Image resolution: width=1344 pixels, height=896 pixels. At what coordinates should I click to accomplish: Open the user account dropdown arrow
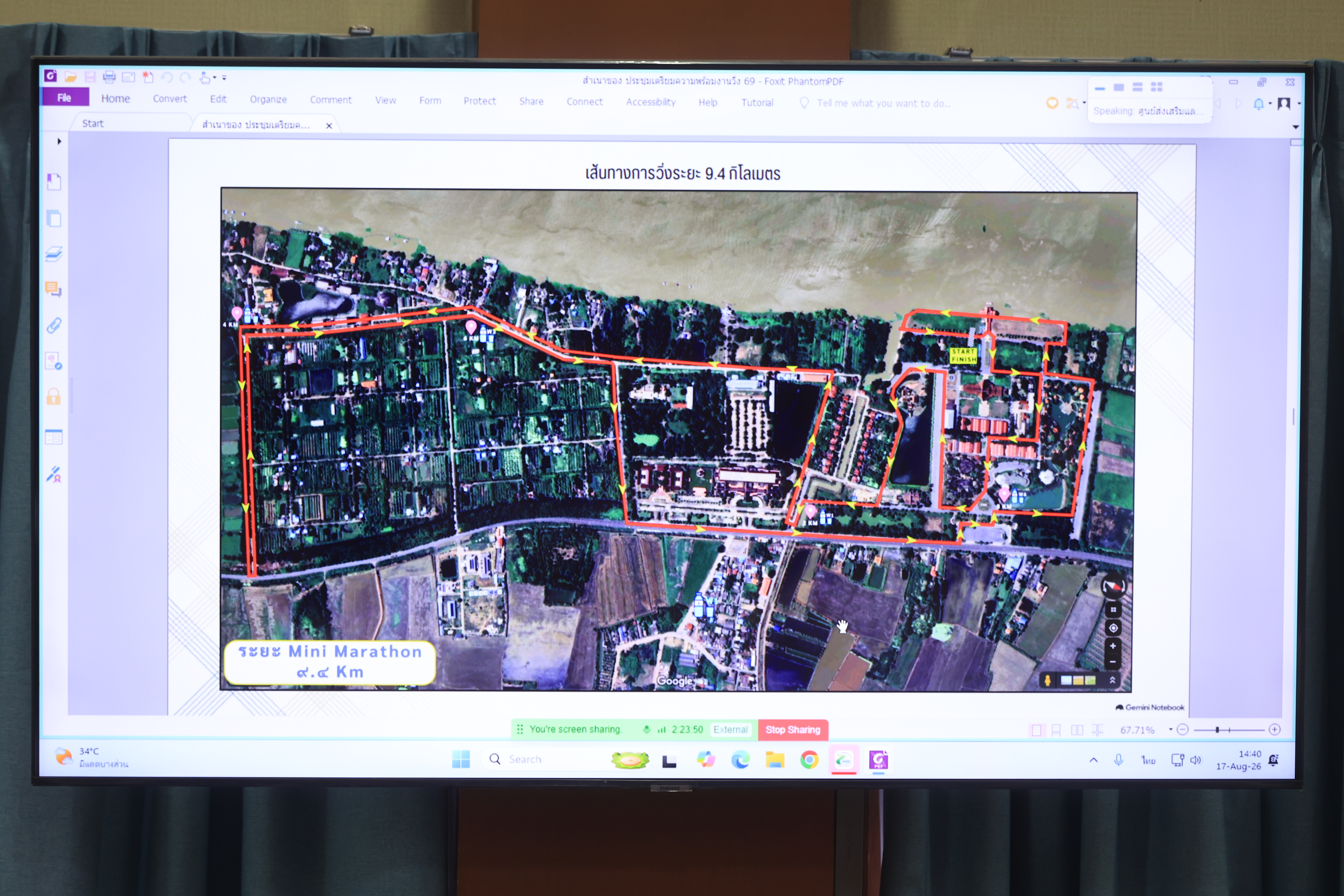1299,104
